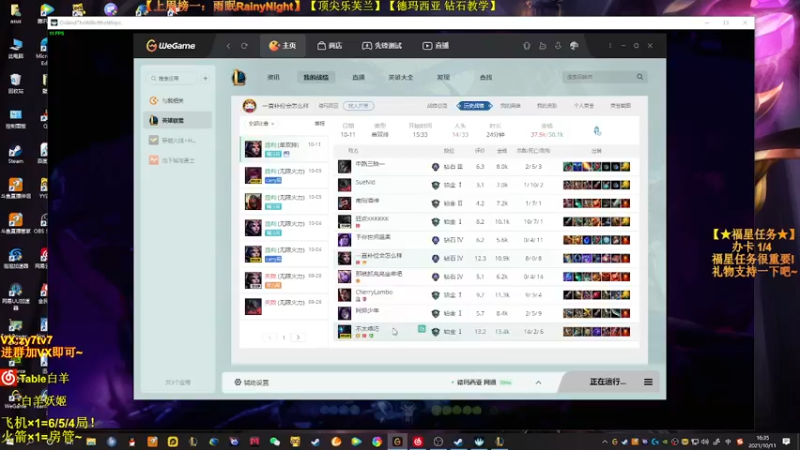Screen dimensions: 800x450
Task: Expand the server status chevron
Action: [538, 383]
